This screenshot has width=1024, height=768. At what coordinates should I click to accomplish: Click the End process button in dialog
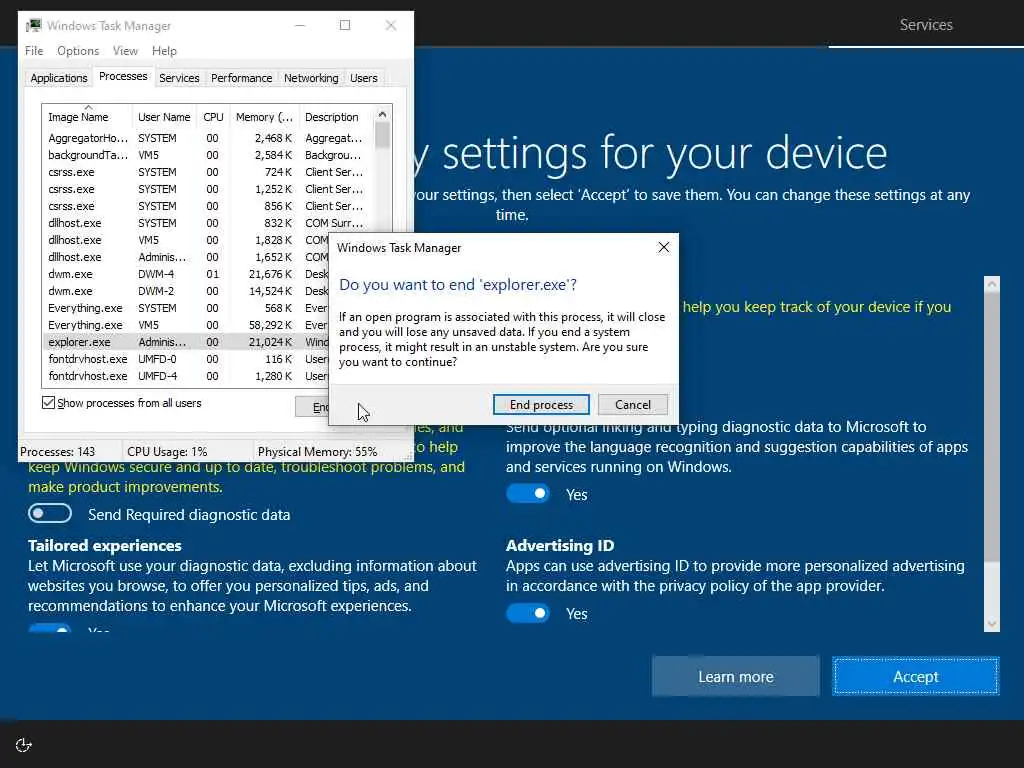click(541, 405)
